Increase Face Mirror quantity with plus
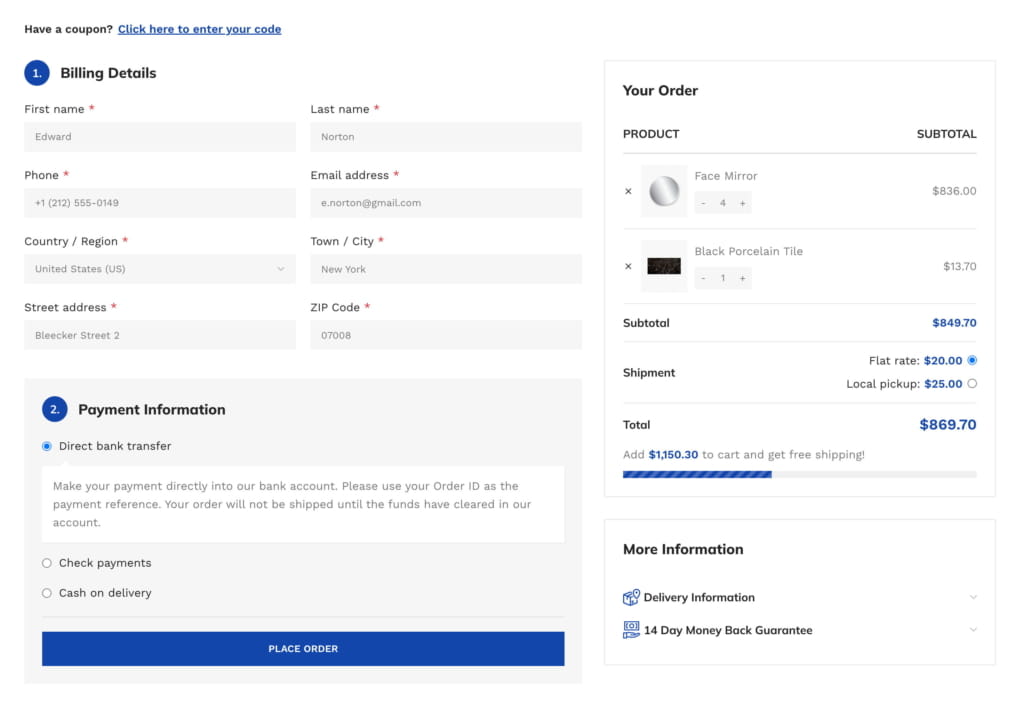The width and height of the screenshot is (1024, 711). pos(743,203)
